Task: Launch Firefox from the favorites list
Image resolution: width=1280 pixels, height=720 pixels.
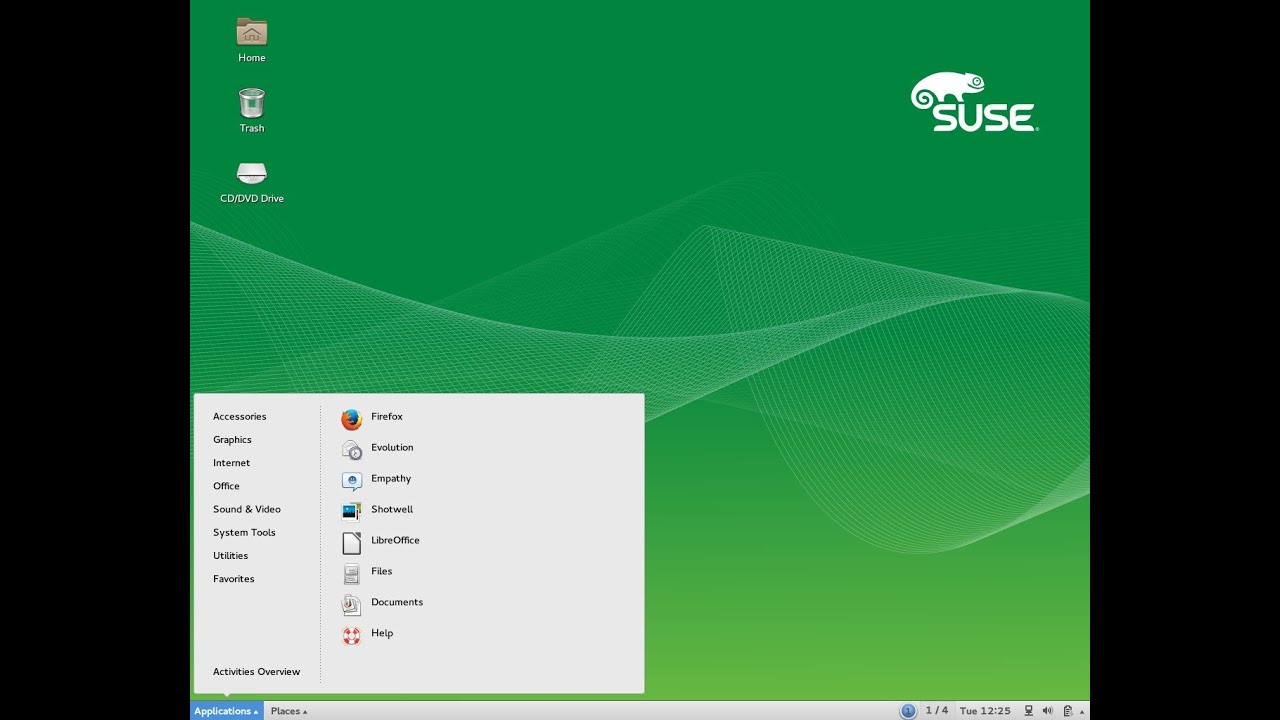Action: pos(372,417)
